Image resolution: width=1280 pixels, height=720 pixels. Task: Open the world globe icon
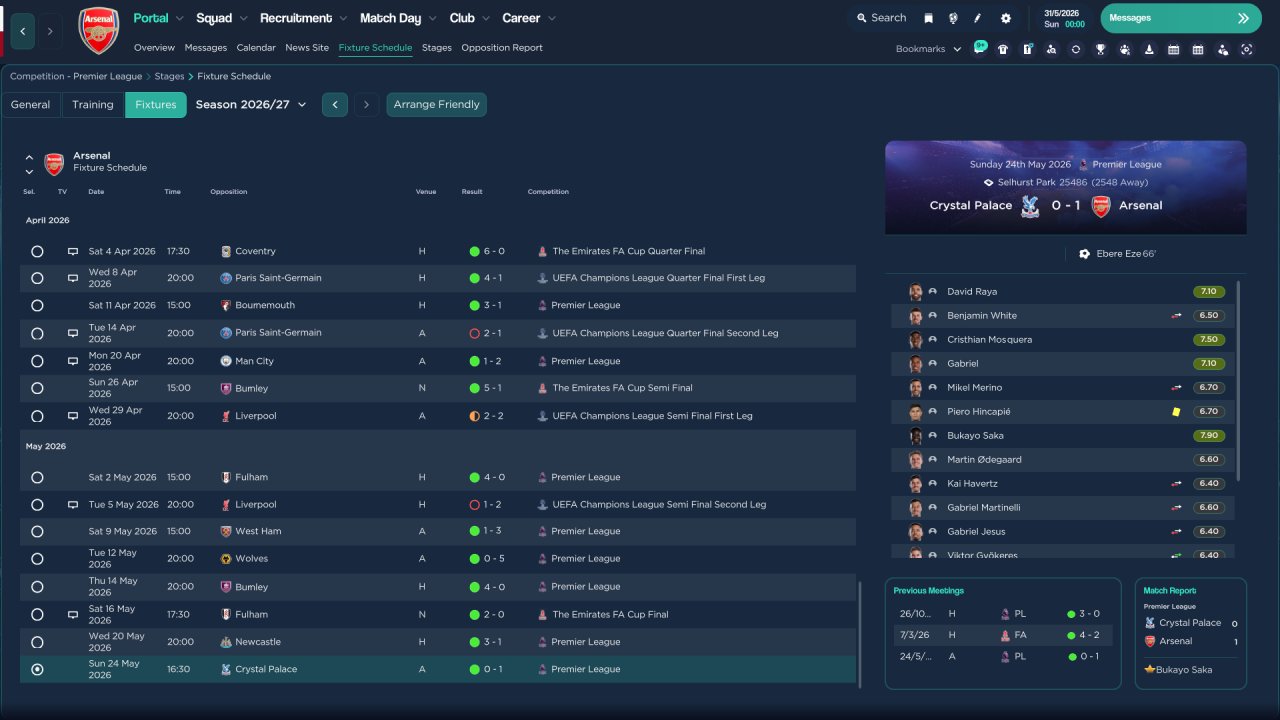click(953, 18)
